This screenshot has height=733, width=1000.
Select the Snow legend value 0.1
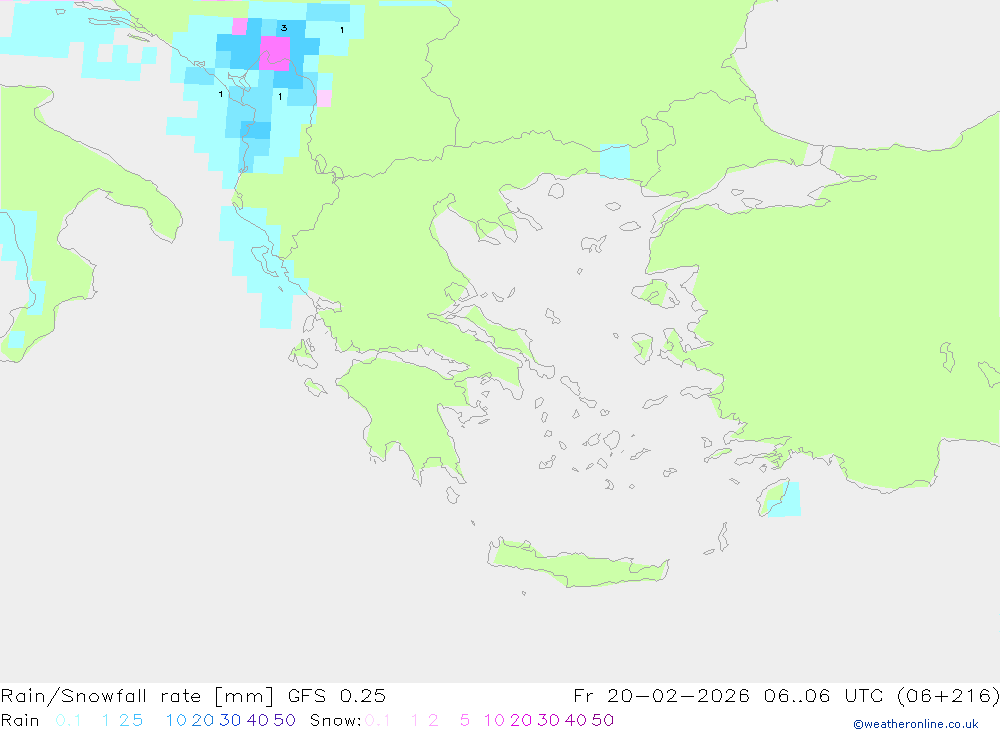tap(378, 720)
